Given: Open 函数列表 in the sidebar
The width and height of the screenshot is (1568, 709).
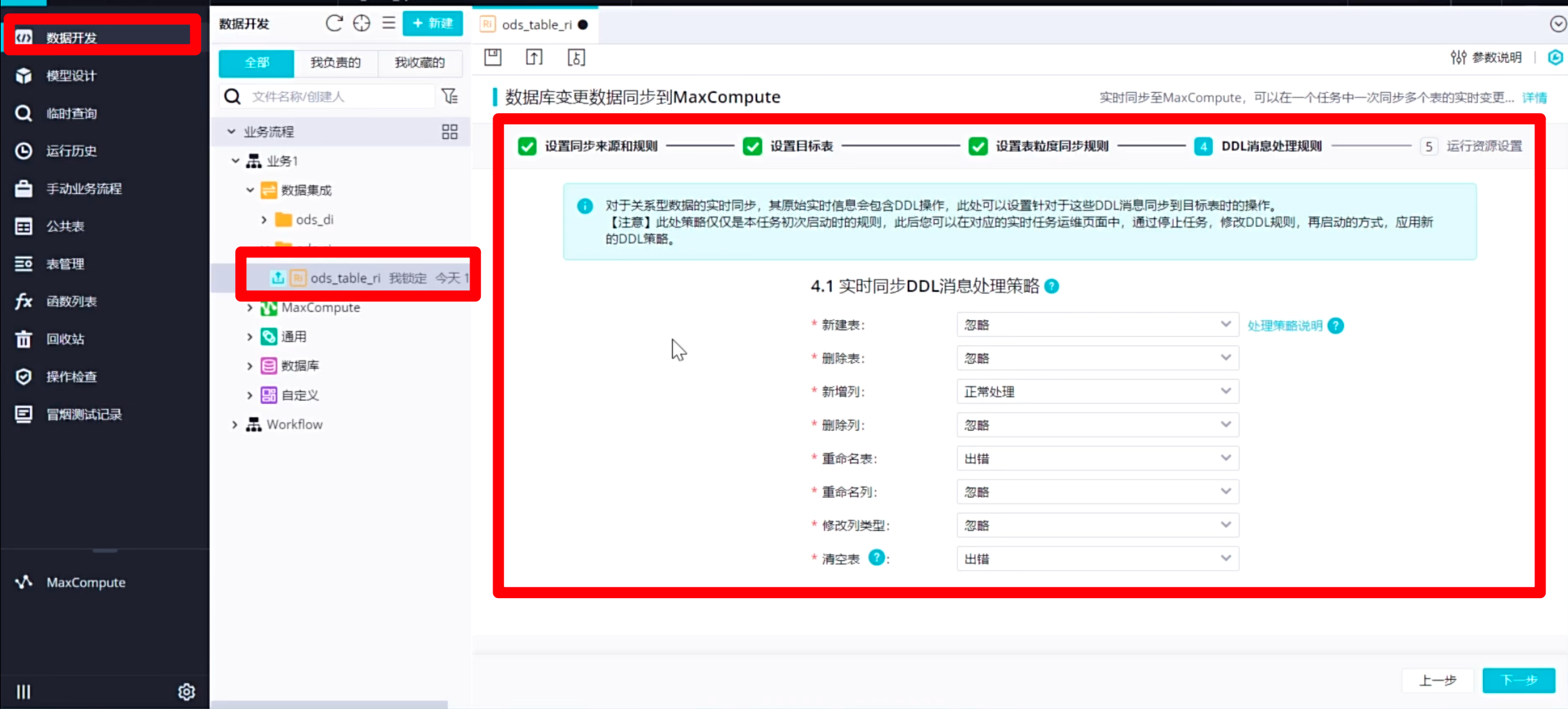Looking at the screenshot, I should (71, 301).
